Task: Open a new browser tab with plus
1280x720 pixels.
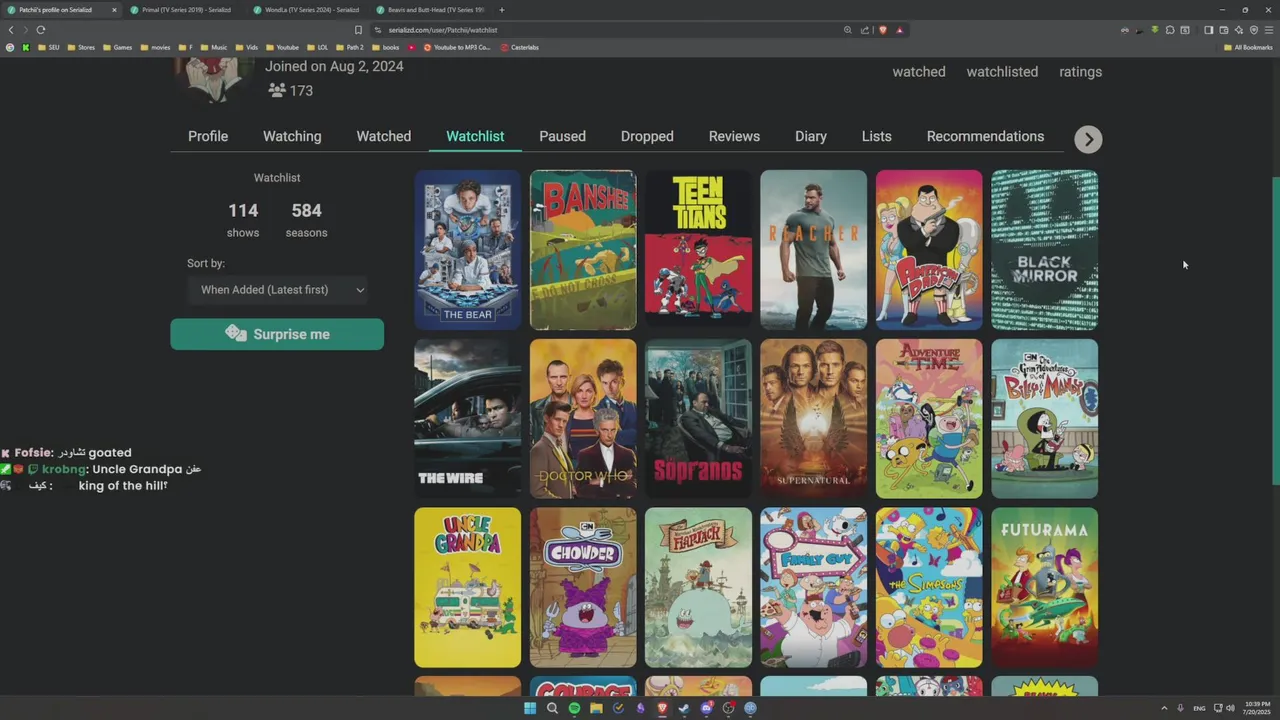Action: click(501, 10)
